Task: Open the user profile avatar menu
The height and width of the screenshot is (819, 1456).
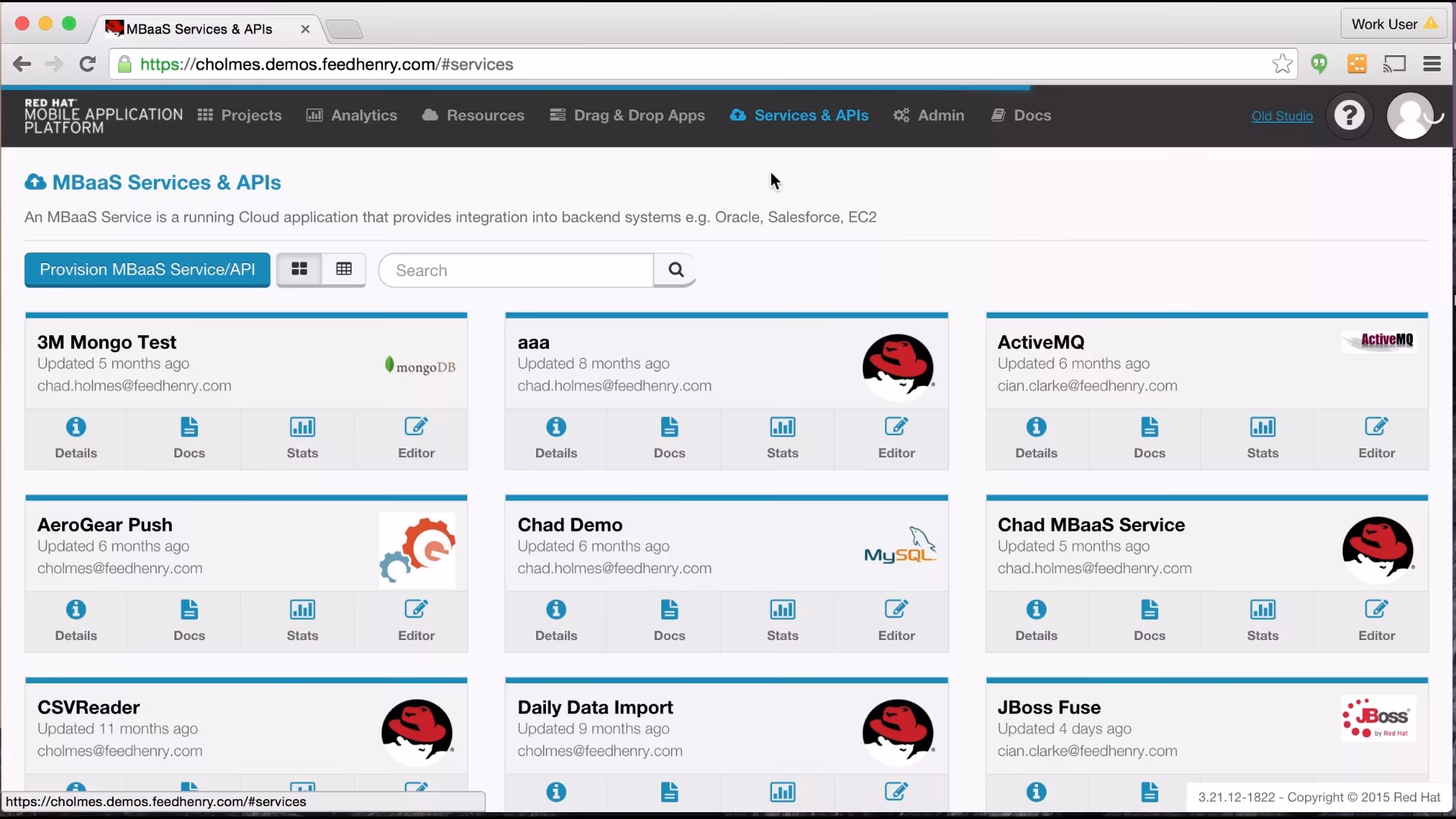Action: pos(1410,115)
